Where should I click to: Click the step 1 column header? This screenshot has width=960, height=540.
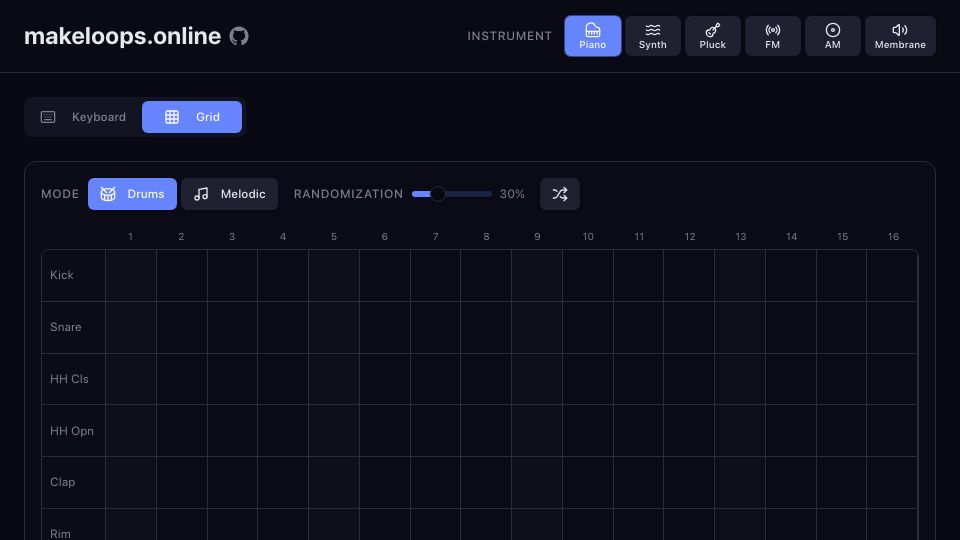click(130, 236)
